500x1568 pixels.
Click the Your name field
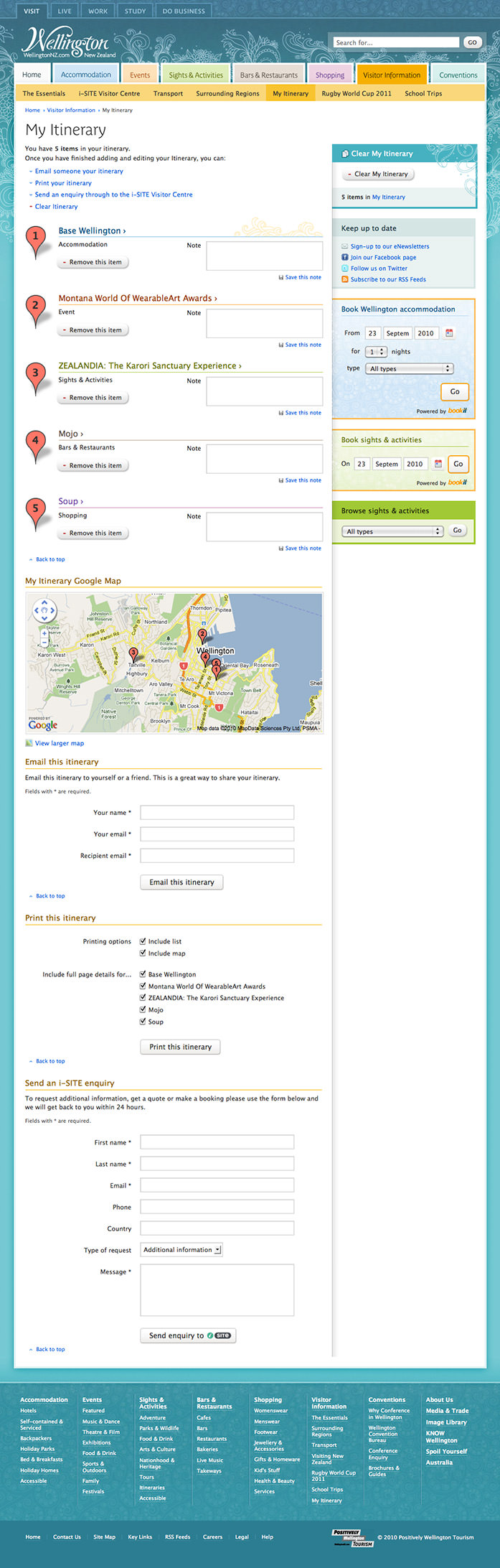(x=217, y=813)
